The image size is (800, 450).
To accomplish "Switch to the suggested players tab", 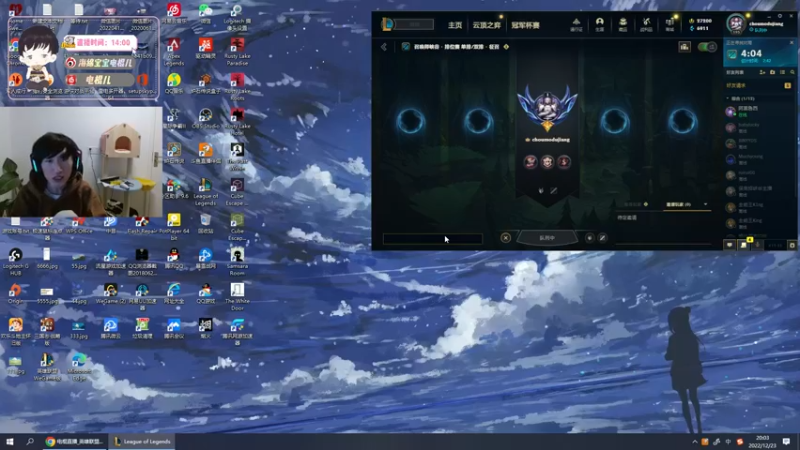I will [635, 204].
